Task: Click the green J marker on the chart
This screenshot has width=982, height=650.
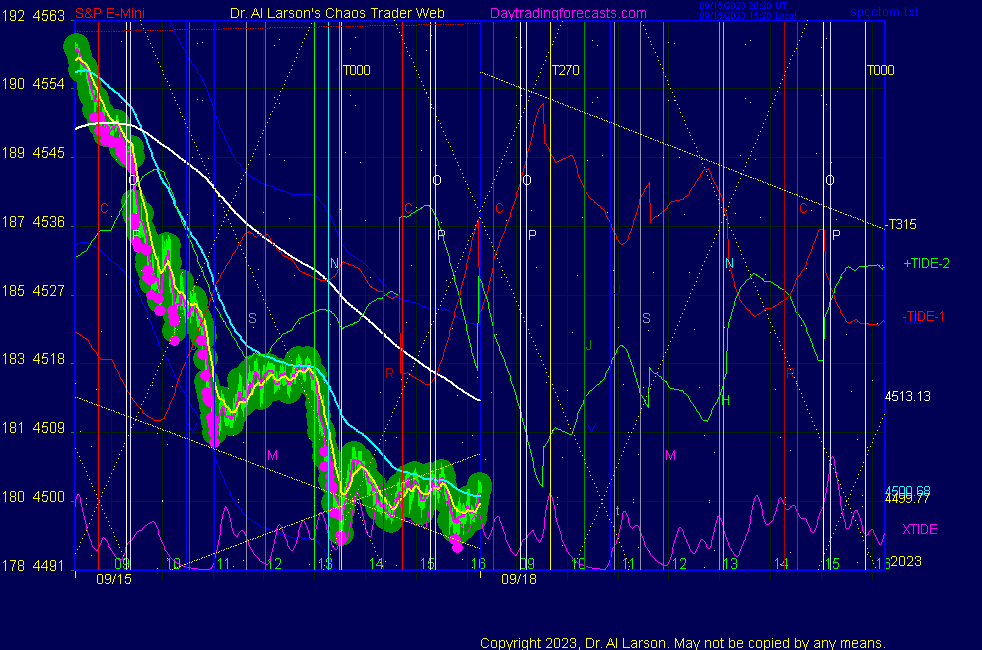Action: click(588, 345)
